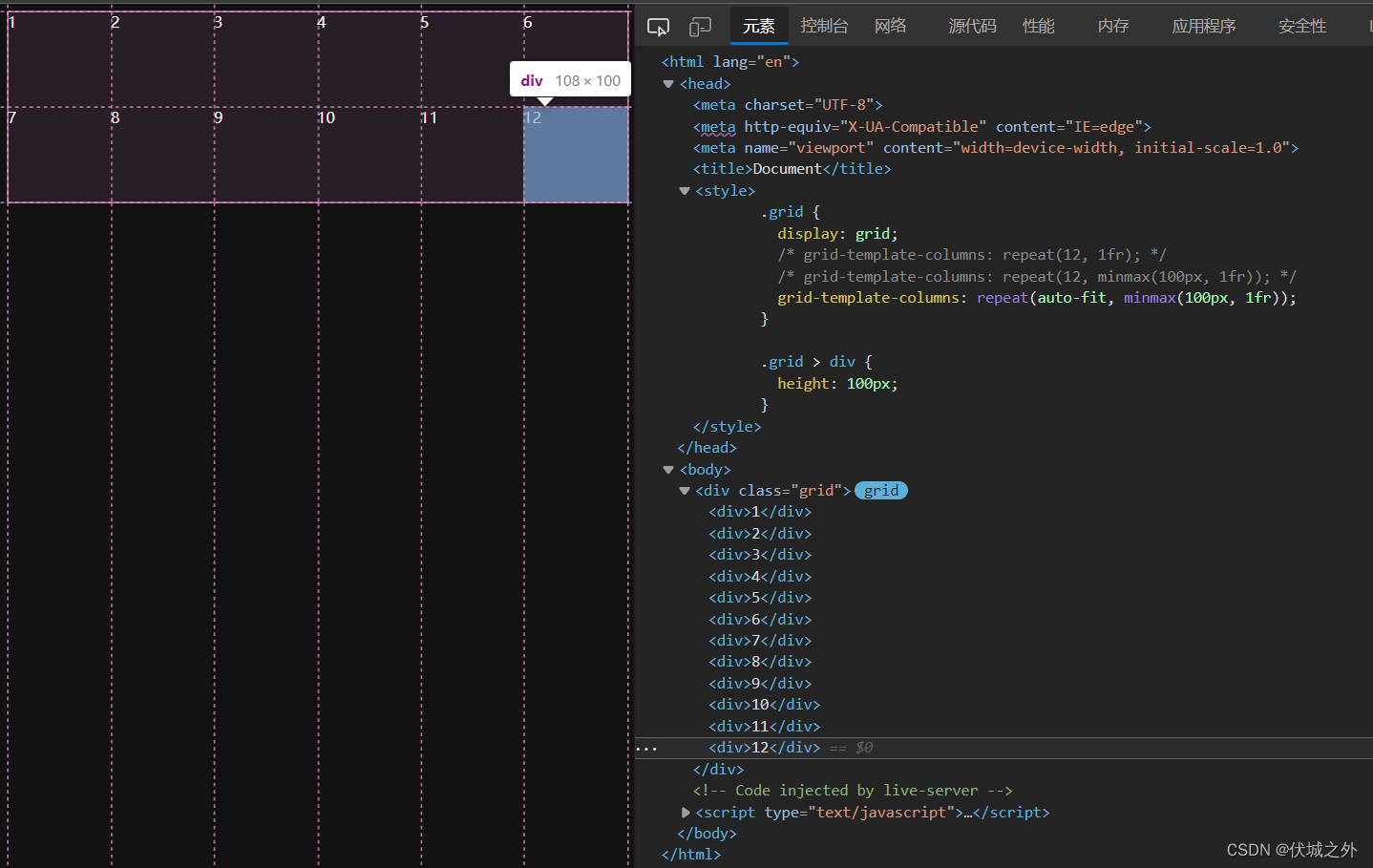The height and width of the screenshot is (868, 1373).
Task: Click the live-server injected comment line
Action: [853, 791]
